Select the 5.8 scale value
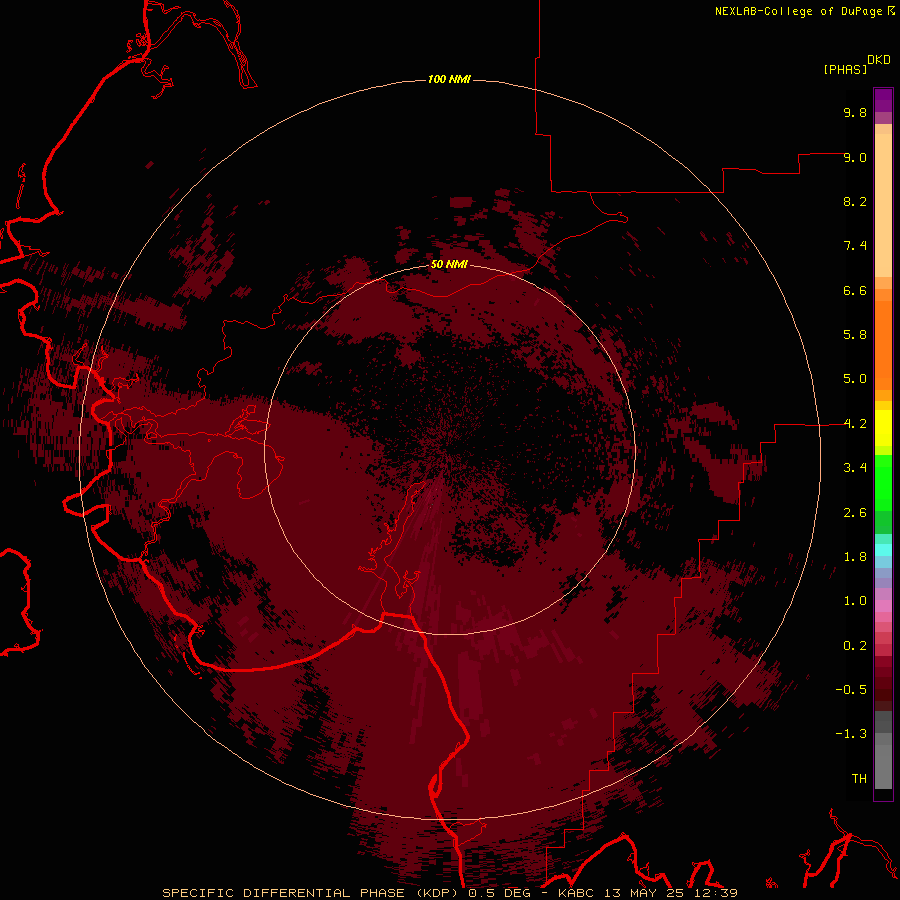 [855, 335]
